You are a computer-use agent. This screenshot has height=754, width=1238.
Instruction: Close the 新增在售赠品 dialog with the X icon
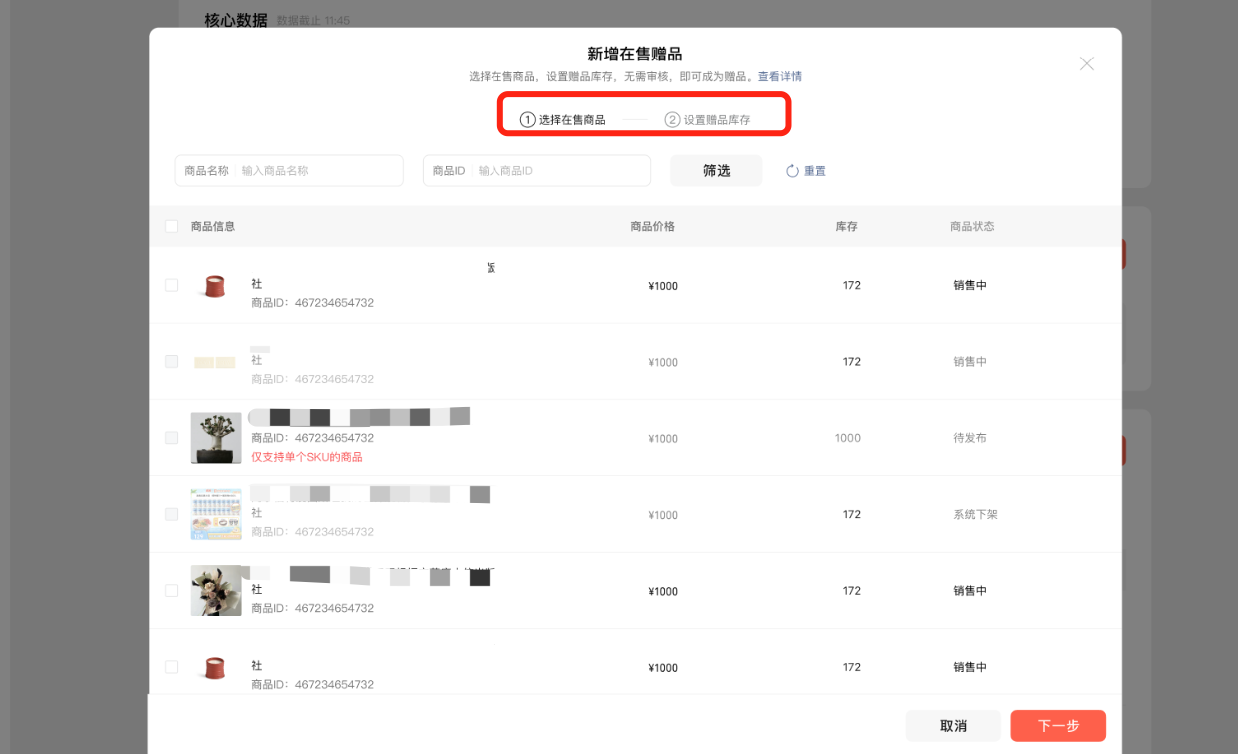[x=1087, y=64]
